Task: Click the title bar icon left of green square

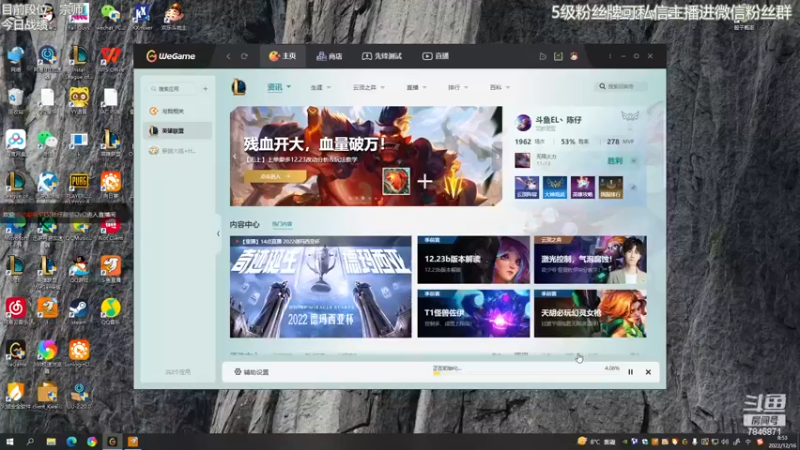Action: (542, 56)
